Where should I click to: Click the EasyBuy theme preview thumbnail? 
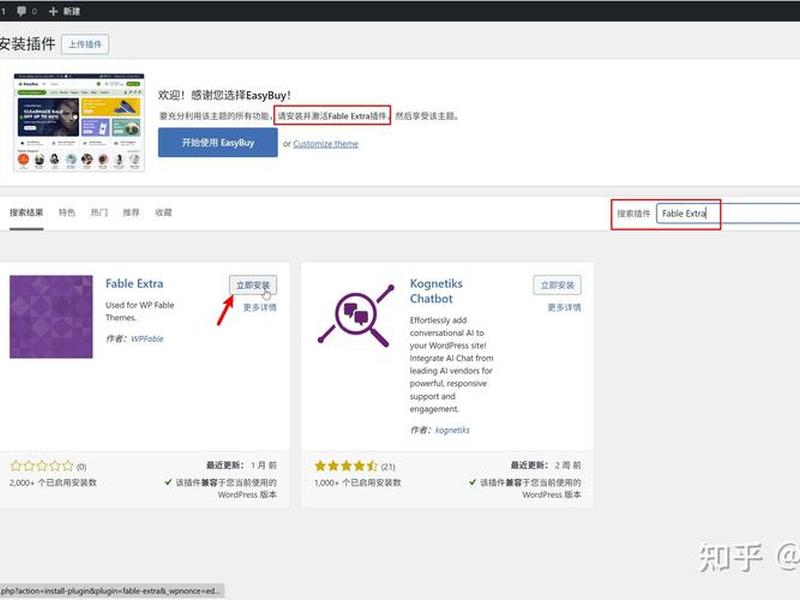click(79, 122)
